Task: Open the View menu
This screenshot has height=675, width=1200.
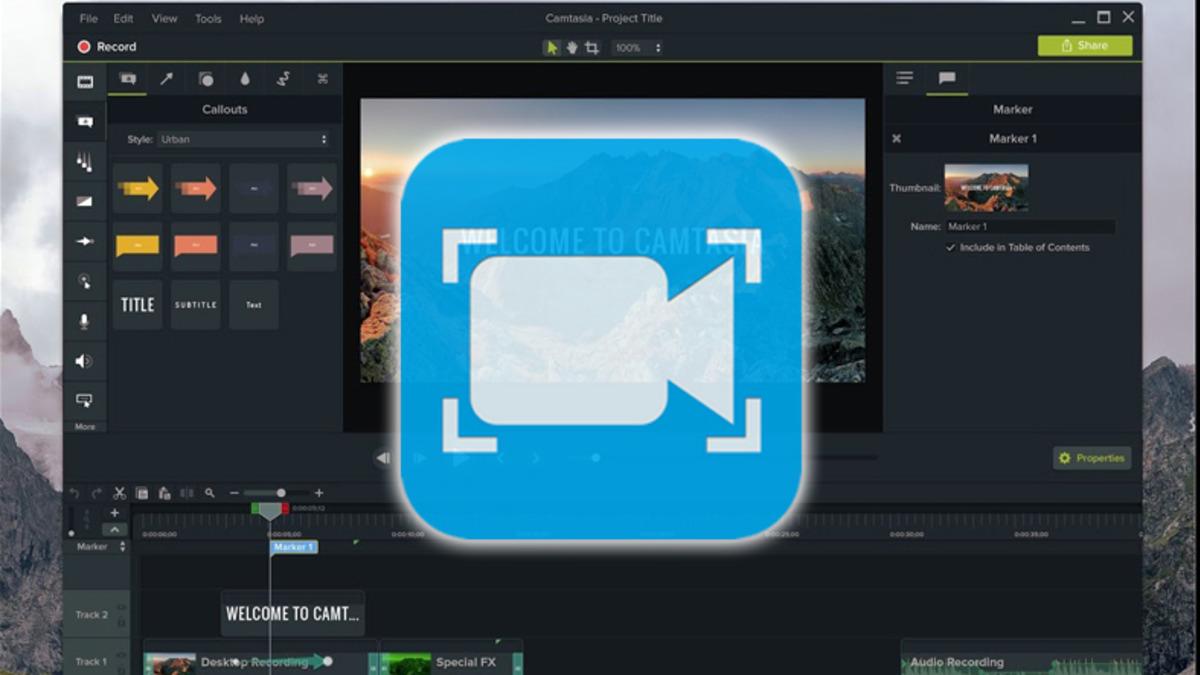Action: [164, 18]
